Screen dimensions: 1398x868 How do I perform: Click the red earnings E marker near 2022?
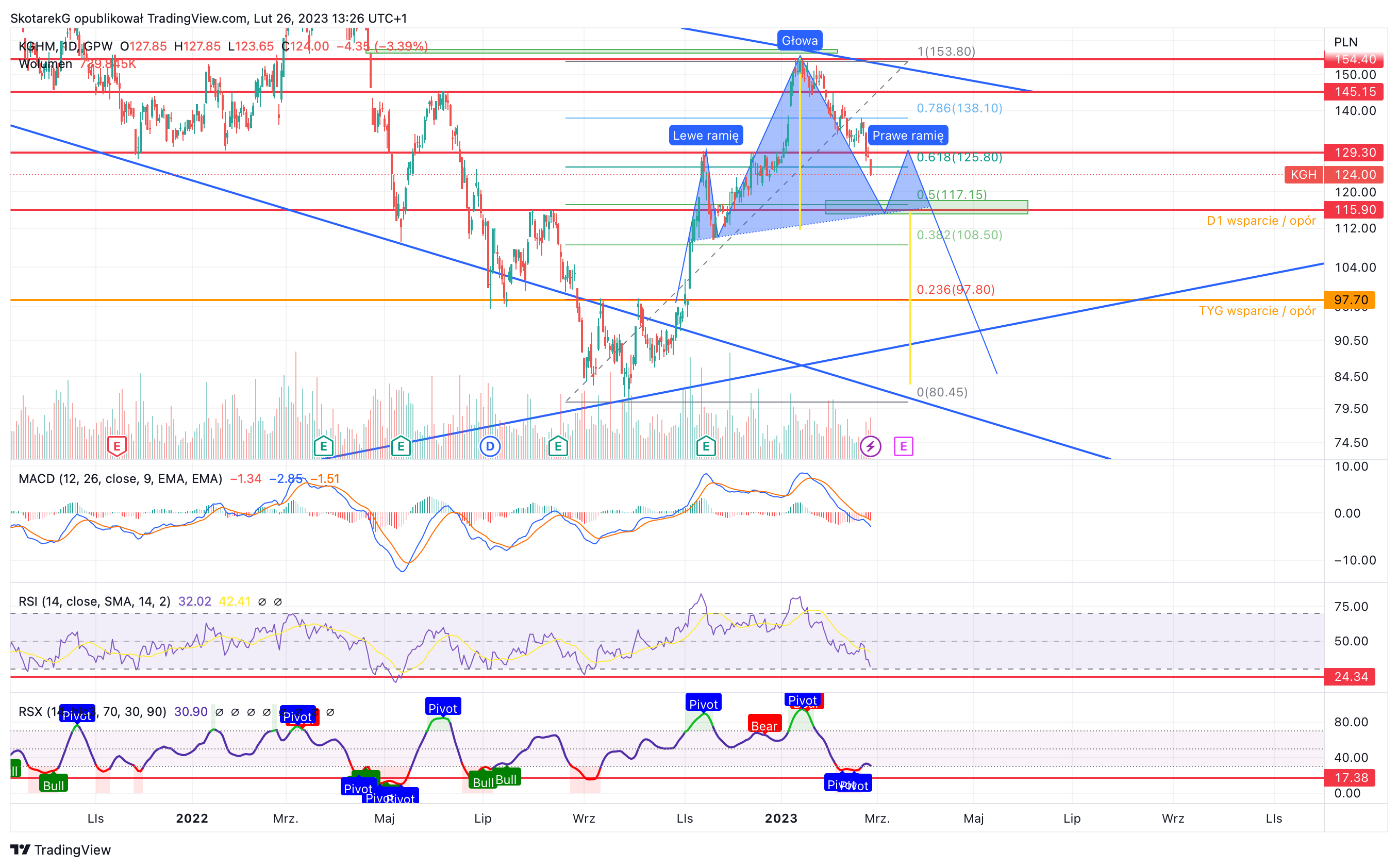pyautogui.click(x=117, y=446)
